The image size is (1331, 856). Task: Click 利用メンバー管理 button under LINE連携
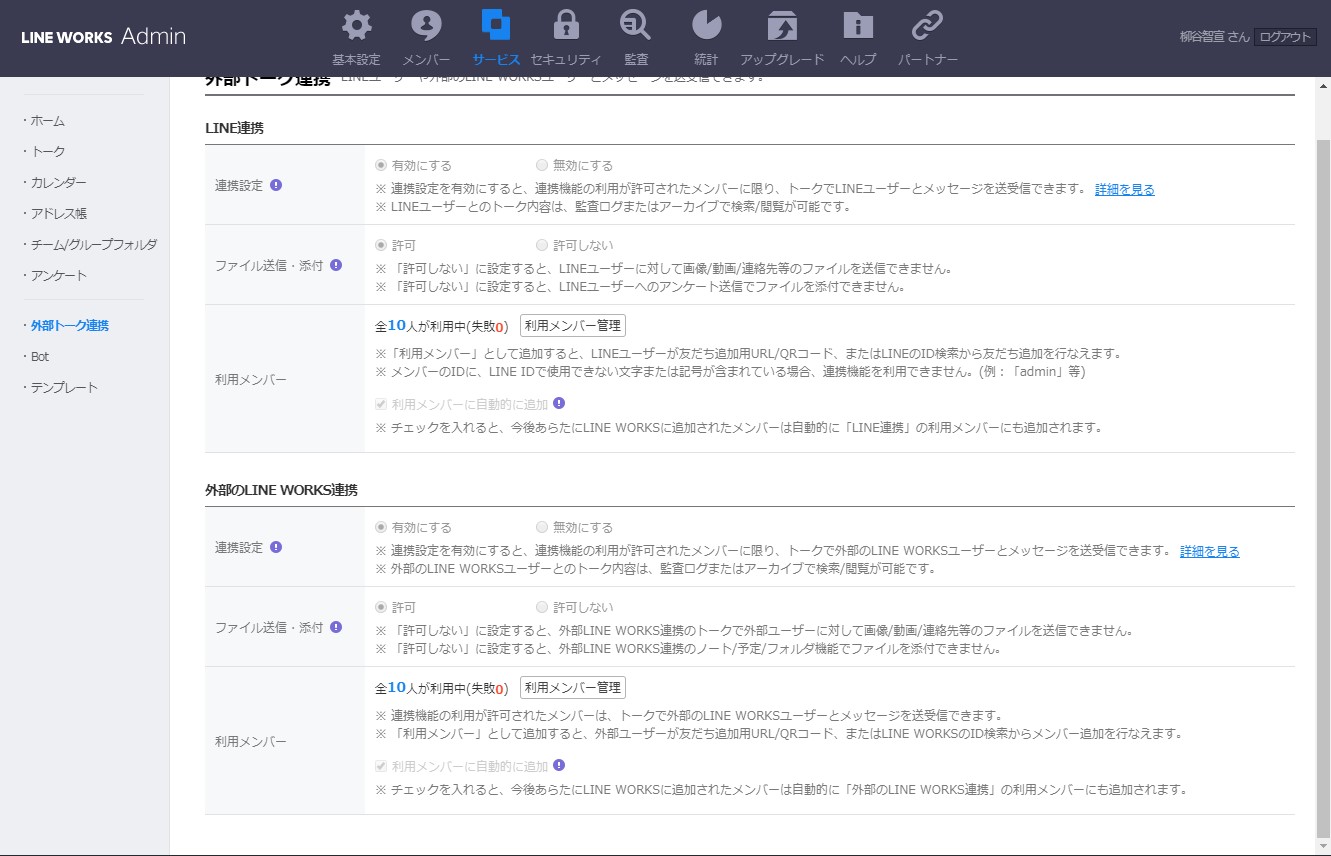tap(573, 325)
